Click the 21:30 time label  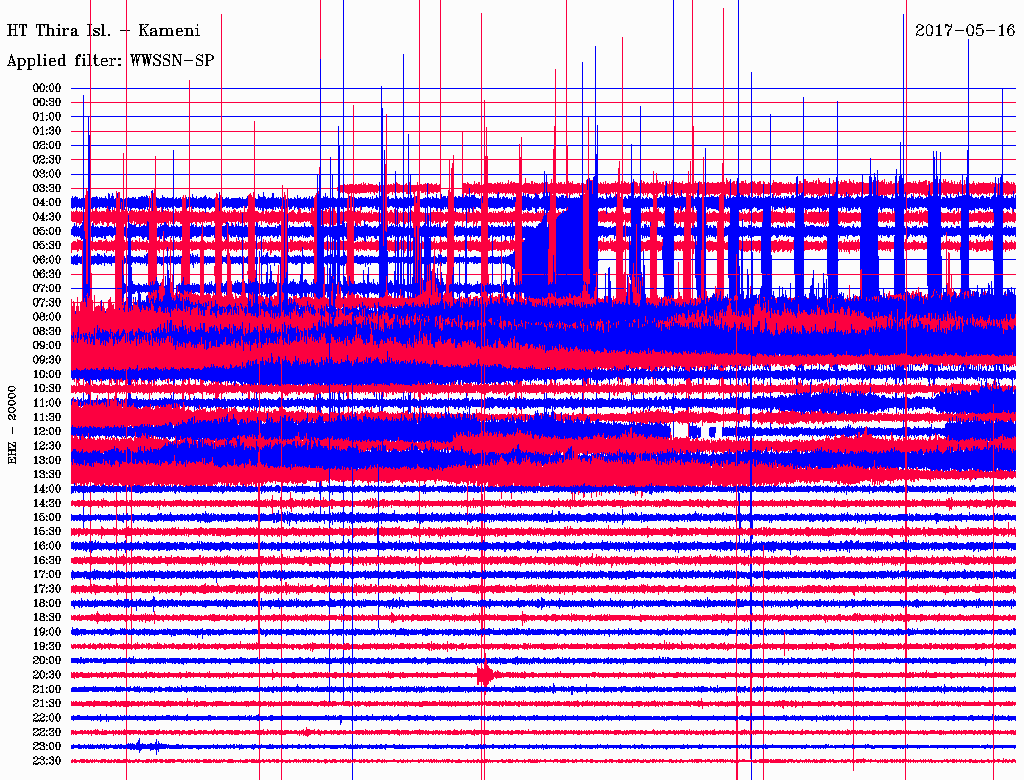[x=47, y=704]
